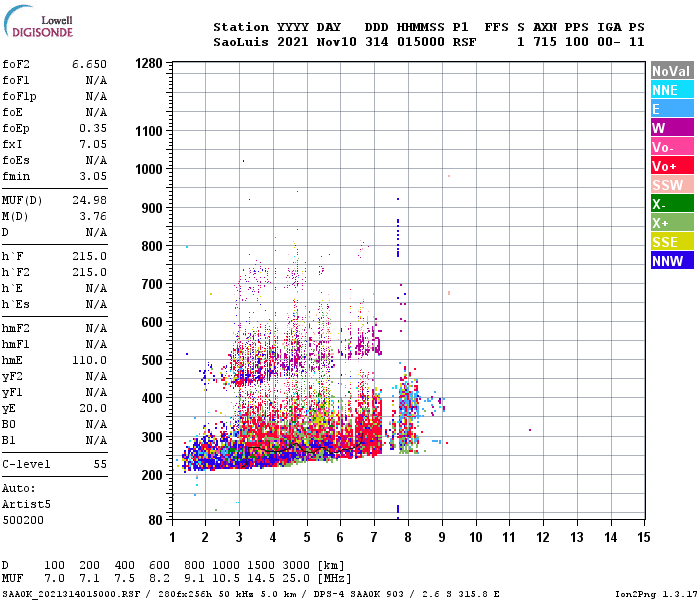This screenshot has height=600, width=700.
Task: Click the isolated magenta echo near 11.6 MHz
Action: (x=530, y=430)
